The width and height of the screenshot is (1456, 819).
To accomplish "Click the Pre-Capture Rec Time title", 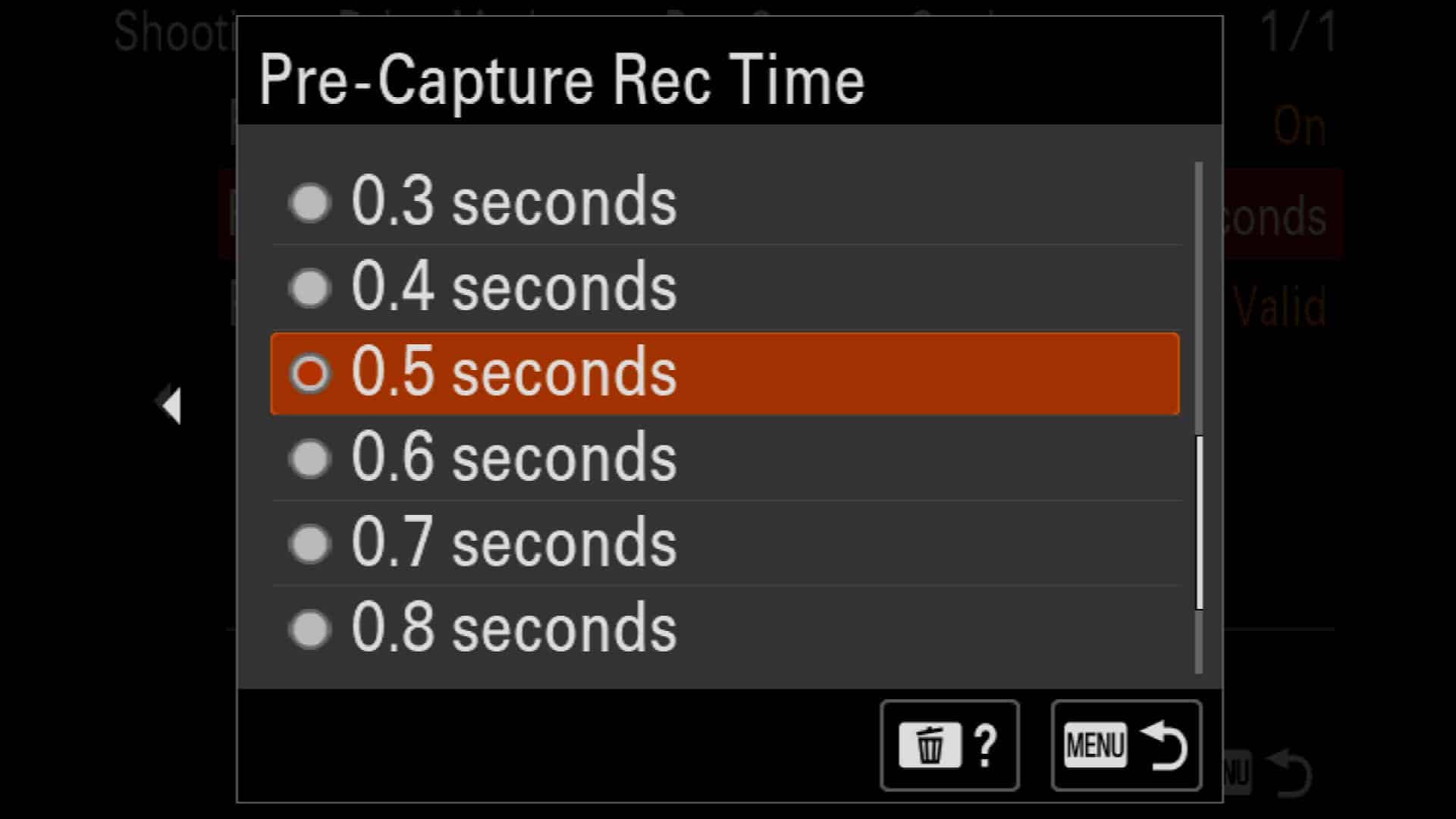I will (x=562, y=80).
